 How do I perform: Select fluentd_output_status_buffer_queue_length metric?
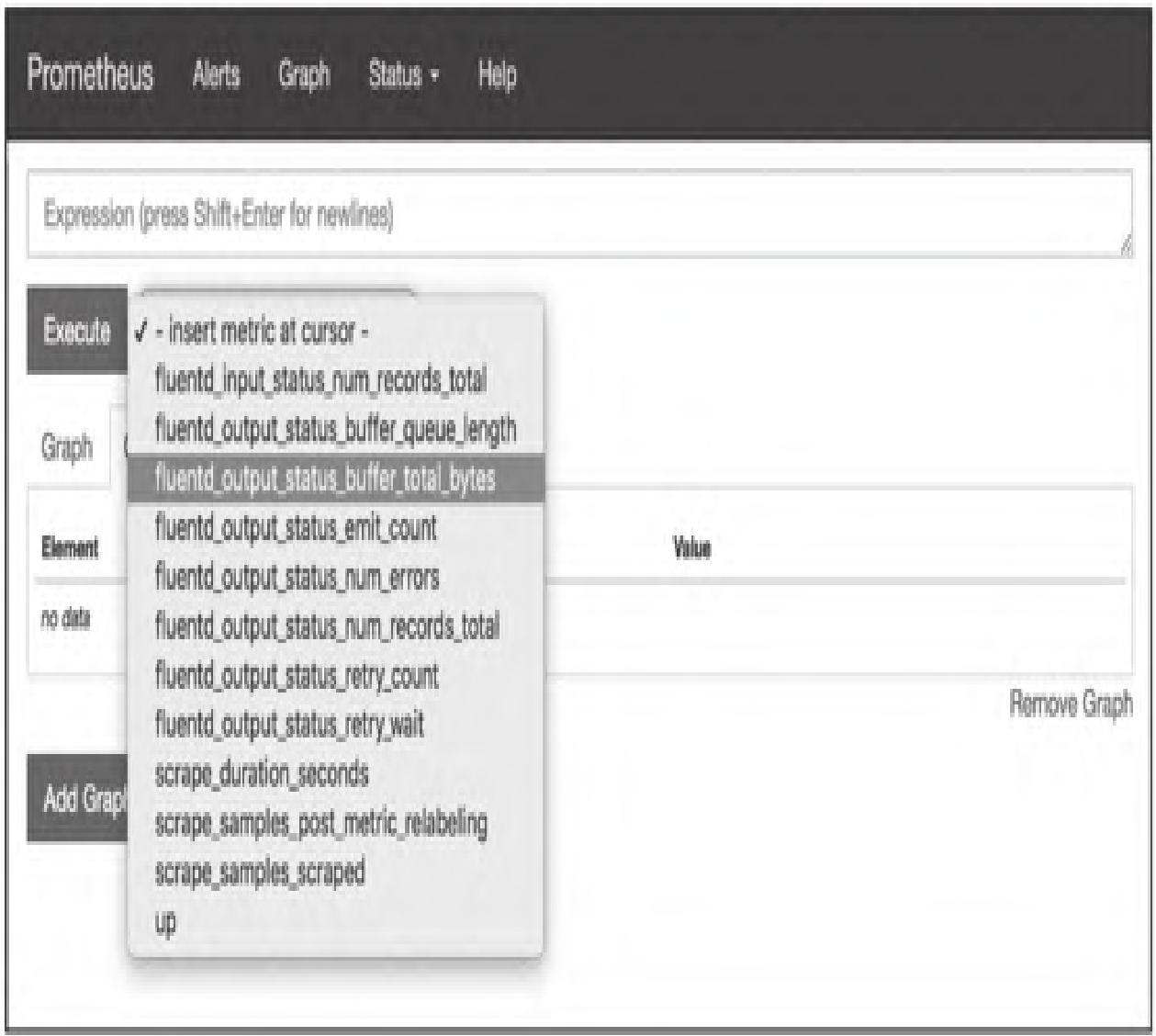point(335,429)
